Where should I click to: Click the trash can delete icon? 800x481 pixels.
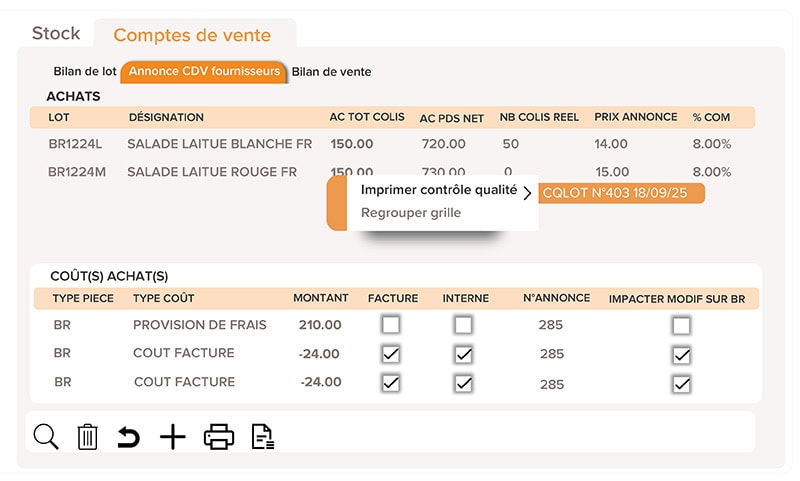click(x=88, y=437)
